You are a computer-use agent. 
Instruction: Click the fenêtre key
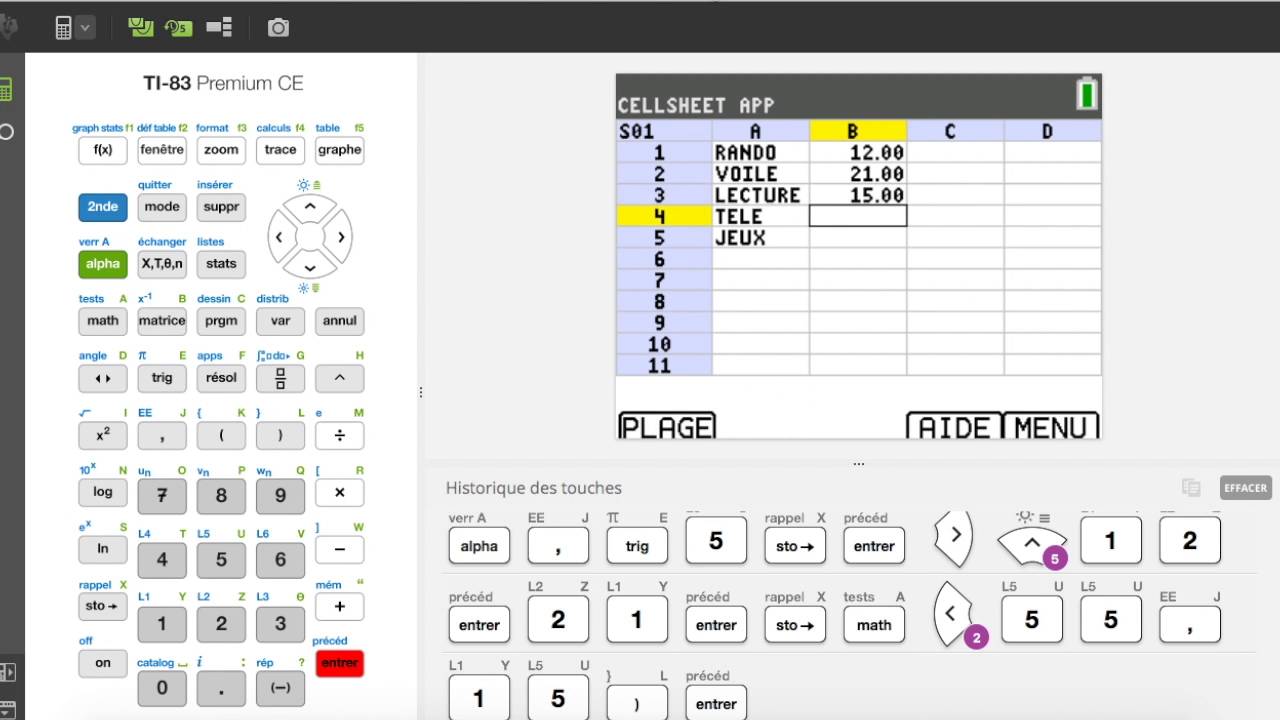coord(162,150)
